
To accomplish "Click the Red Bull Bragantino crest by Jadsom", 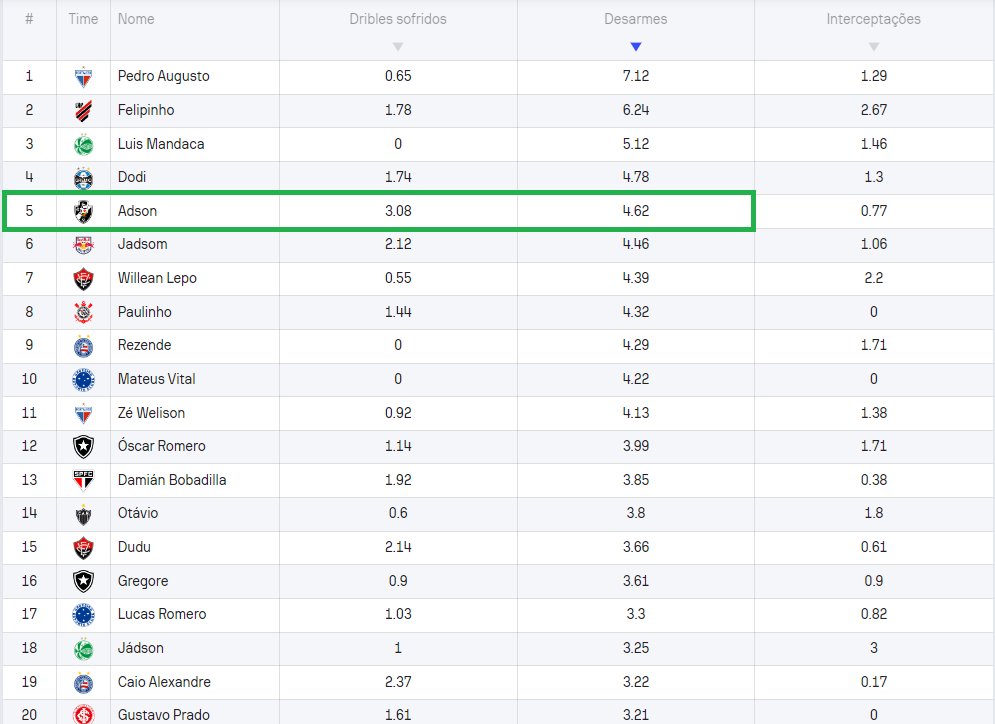I will [x=84, y=245].
